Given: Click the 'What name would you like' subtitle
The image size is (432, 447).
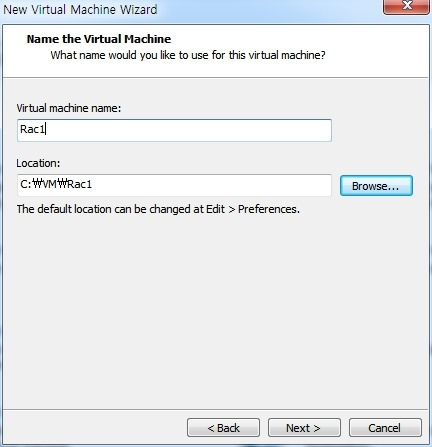Looking at the screenshot, I should tap(188, 55).
